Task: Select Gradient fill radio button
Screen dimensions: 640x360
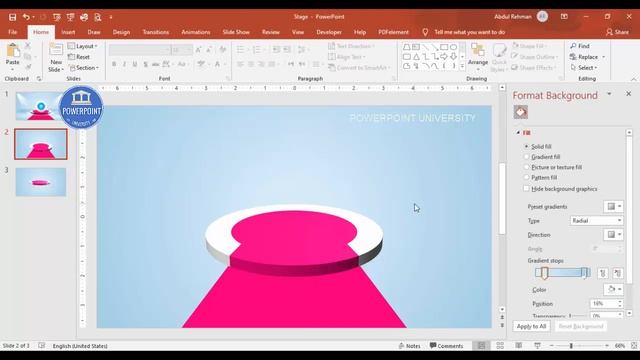Action: coord(527,157)
